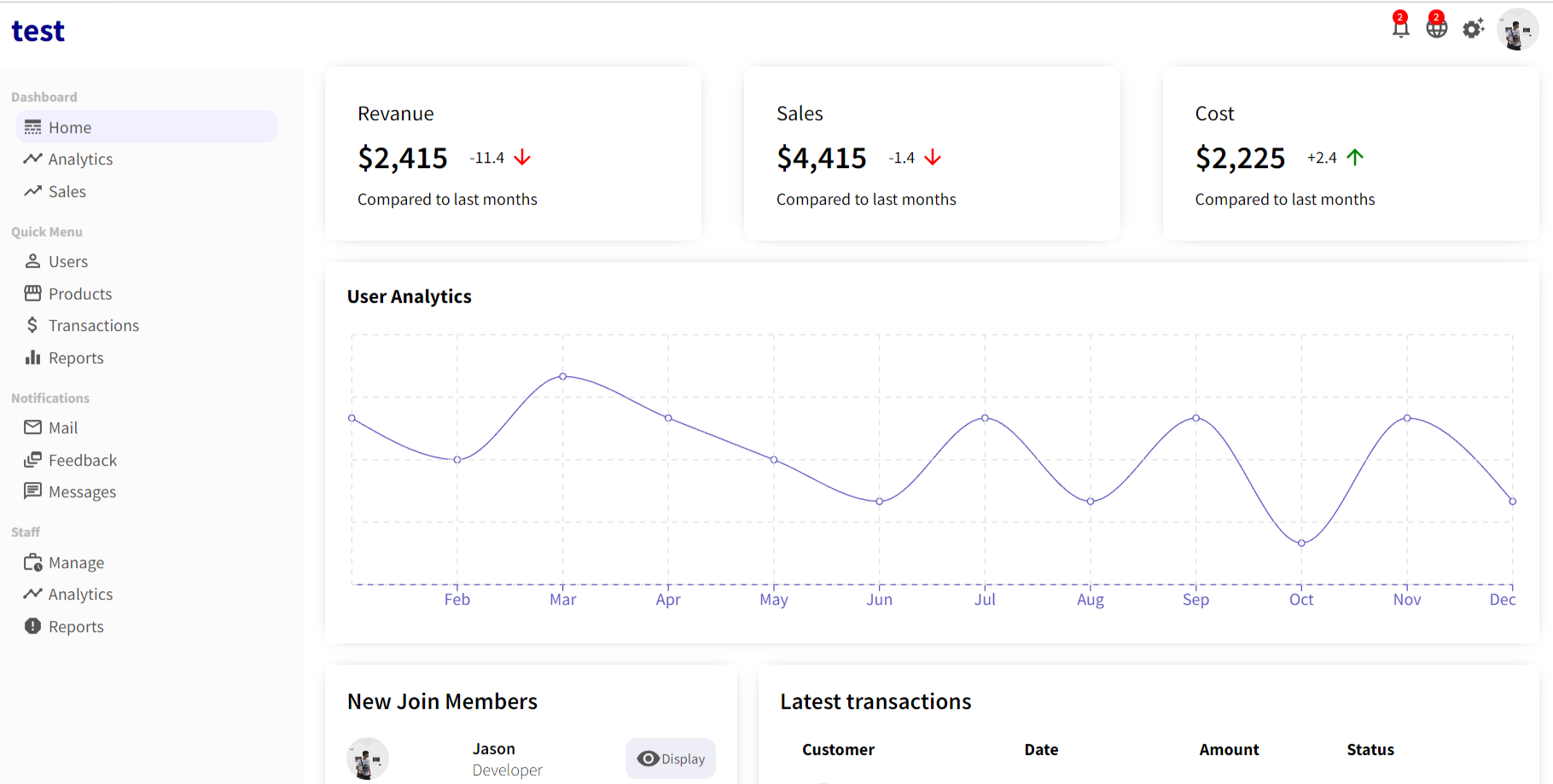Click the Oct data point on the chart

(x=1301, y=542)
